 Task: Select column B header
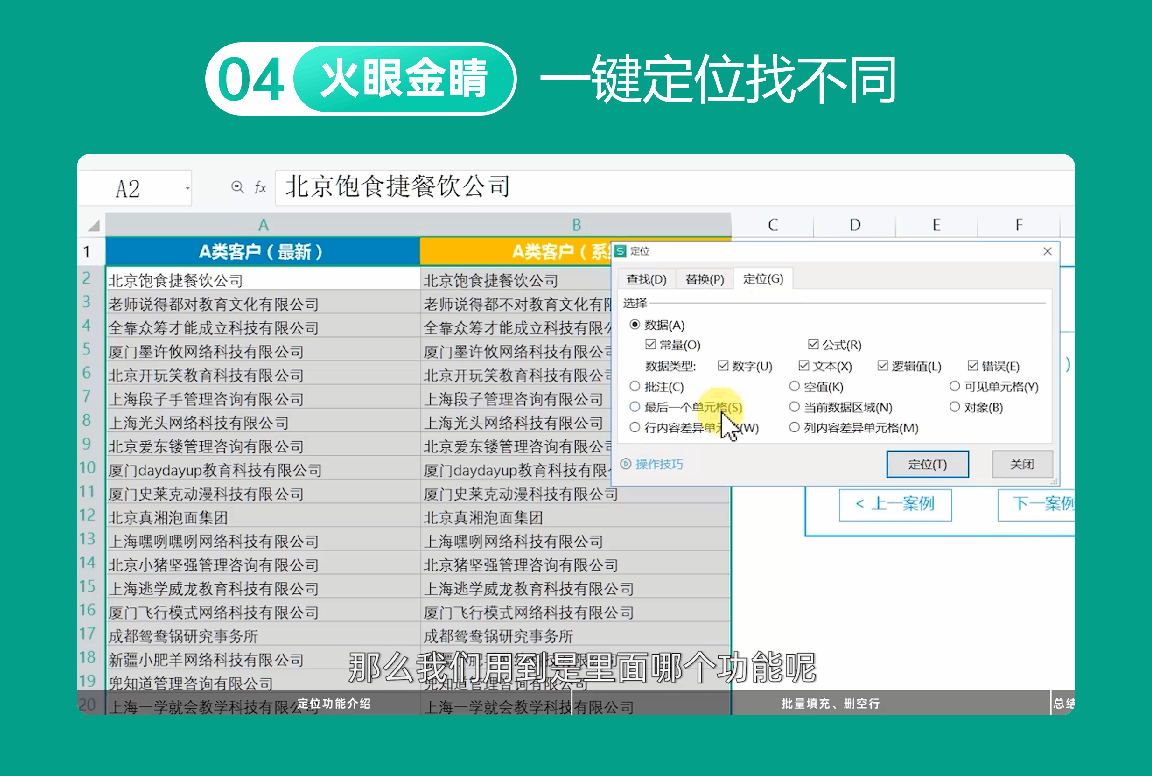(575, 225)
